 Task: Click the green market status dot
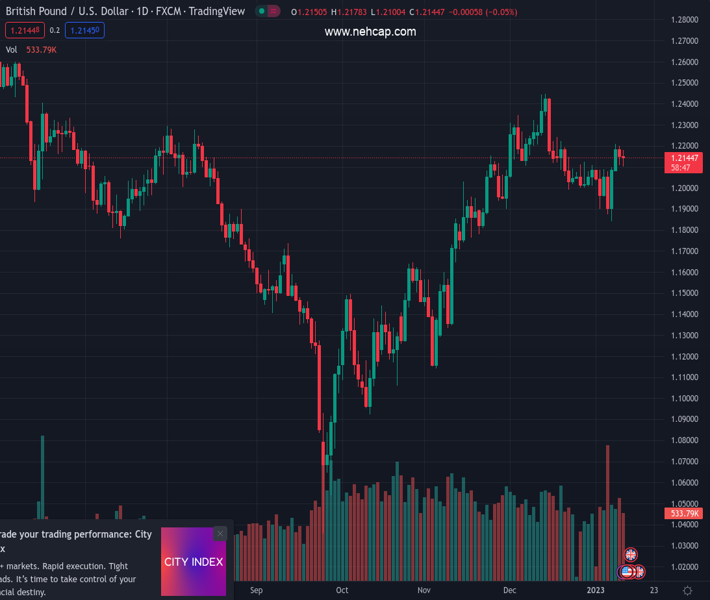point(262,12)
